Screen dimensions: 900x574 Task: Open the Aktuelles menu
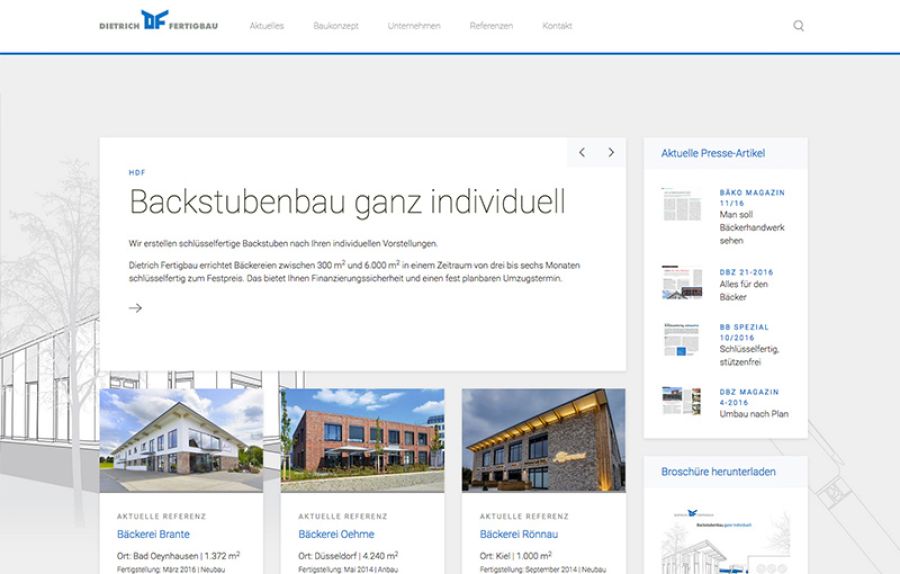coord(267,26)
